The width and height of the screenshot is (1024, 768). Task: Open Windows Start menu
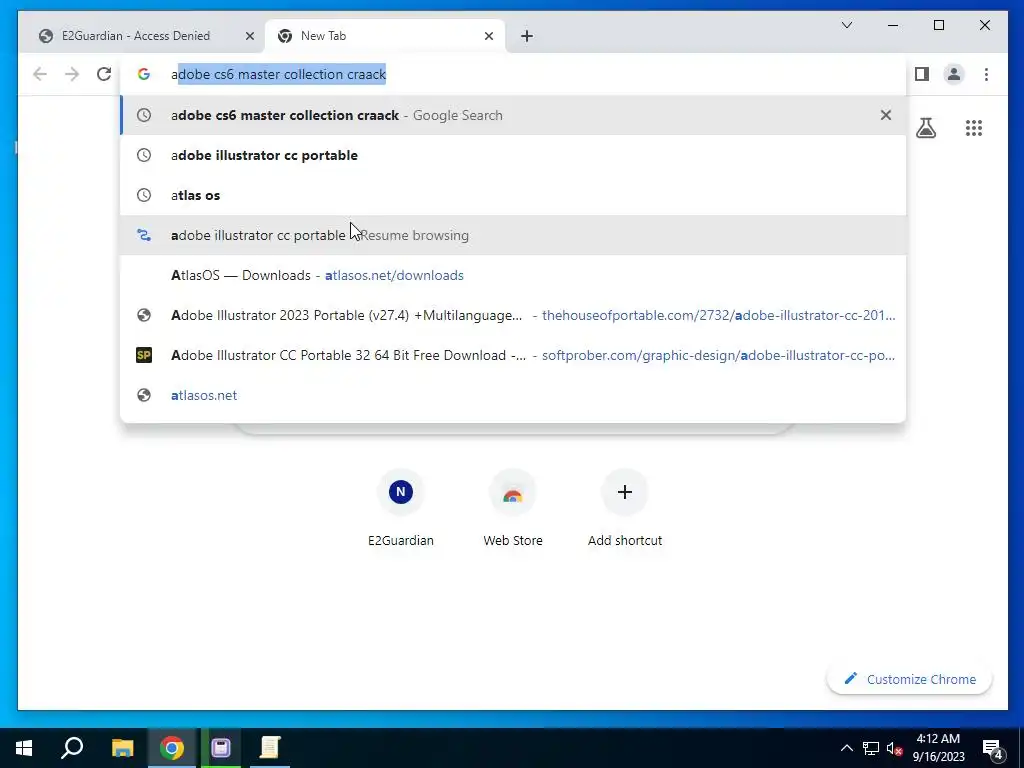coord(24,748)
